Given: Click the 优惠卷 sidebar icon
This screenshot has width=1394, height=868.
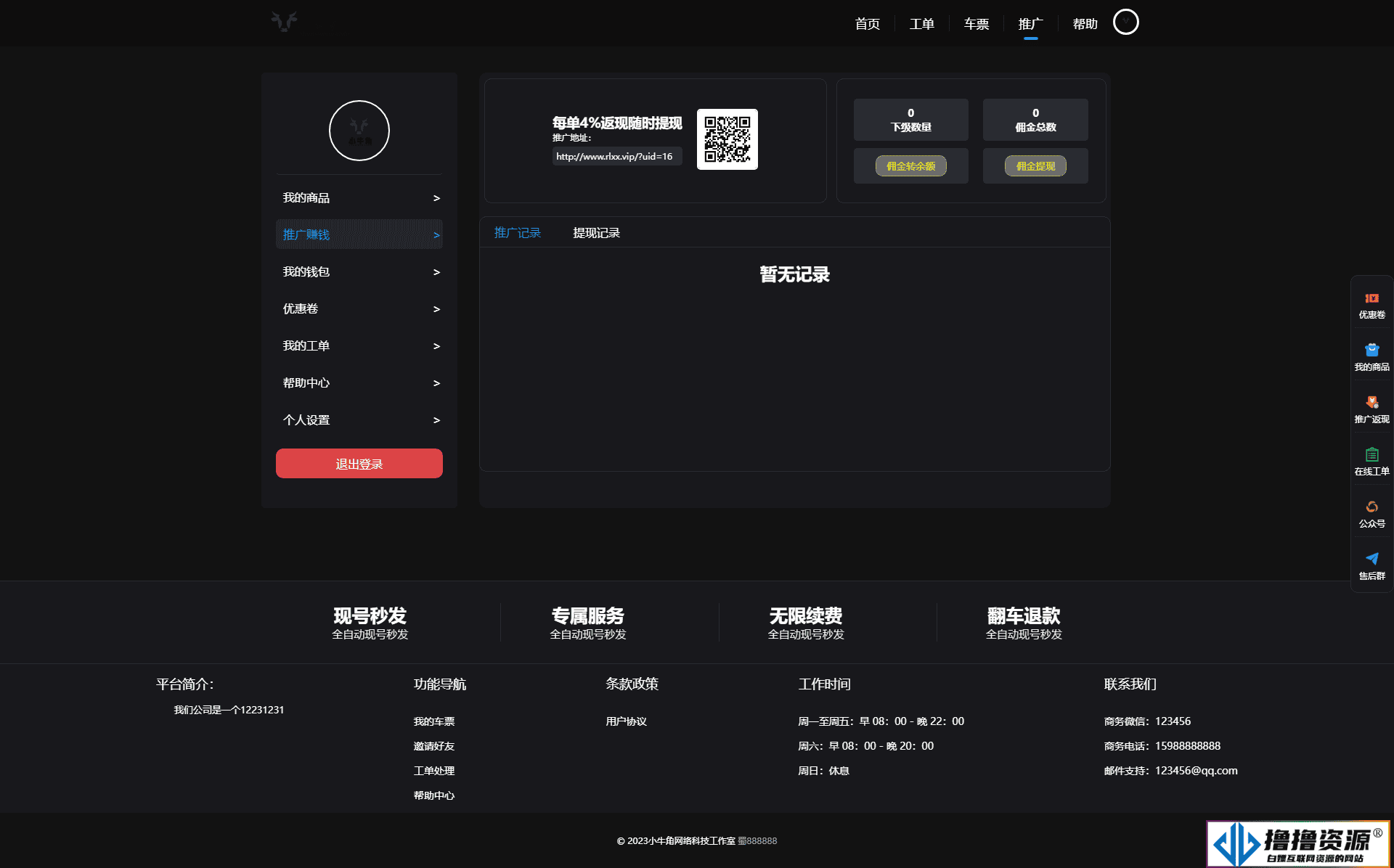Looking at the screenshot, I should pyautogui.click(x=1372, y=305).
